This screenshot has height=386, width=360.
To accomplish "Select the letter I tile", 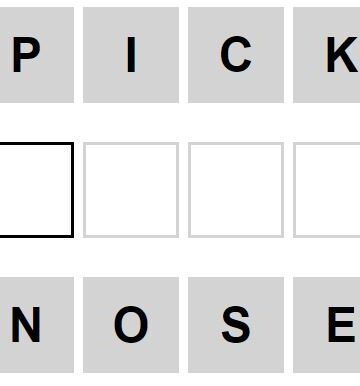I will pyautogui.click(x=131, y=55).
